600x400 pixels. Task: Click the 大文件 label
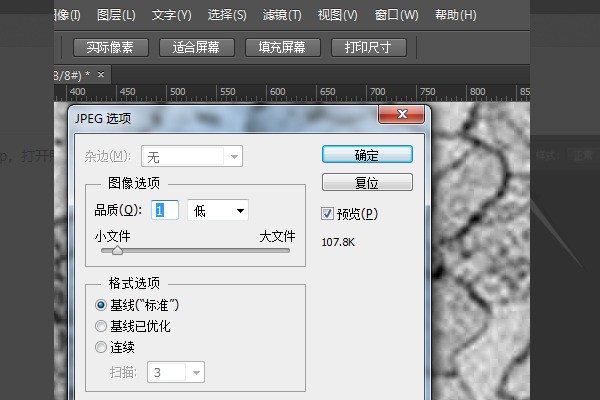click(x=277, y=236)
